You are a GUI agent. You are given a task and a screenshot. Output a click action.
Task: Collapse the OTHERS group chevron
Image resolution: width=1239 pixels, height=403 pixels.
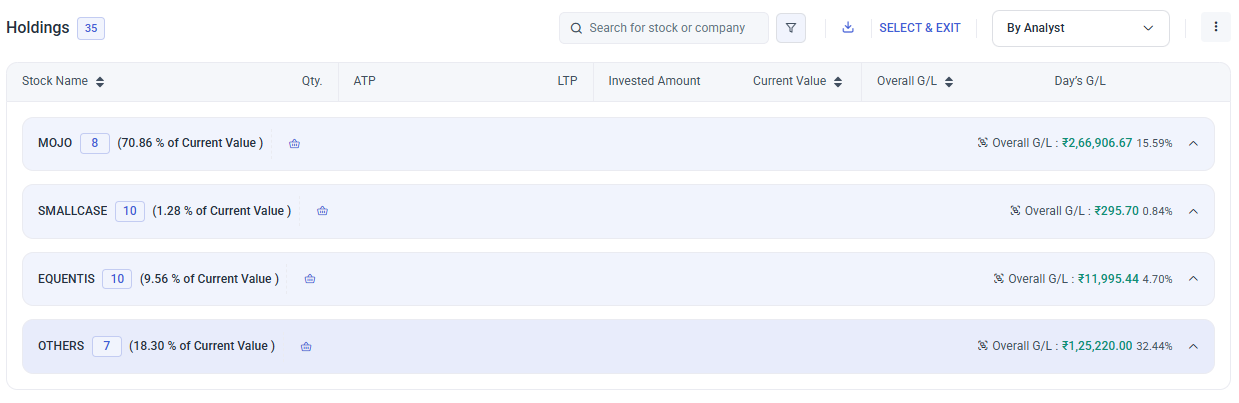(1193, 346)
